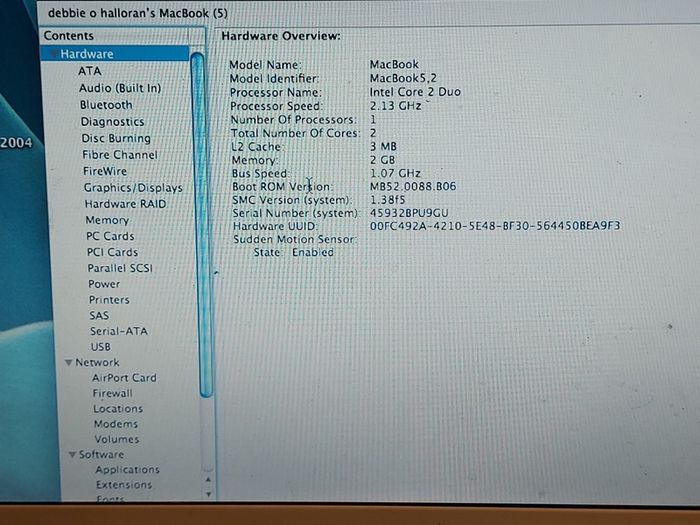Select Power in the Contents list

point(104,284)
